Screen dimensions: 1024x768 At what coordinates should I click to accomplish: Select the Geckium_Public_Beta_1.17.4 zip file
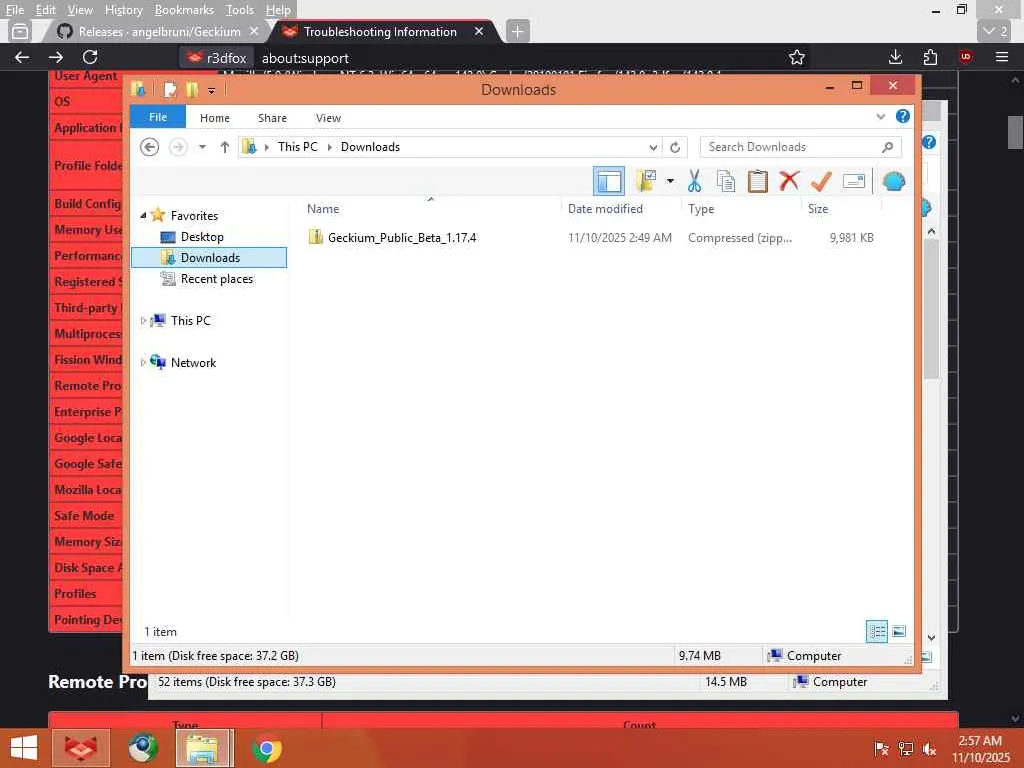402,238
